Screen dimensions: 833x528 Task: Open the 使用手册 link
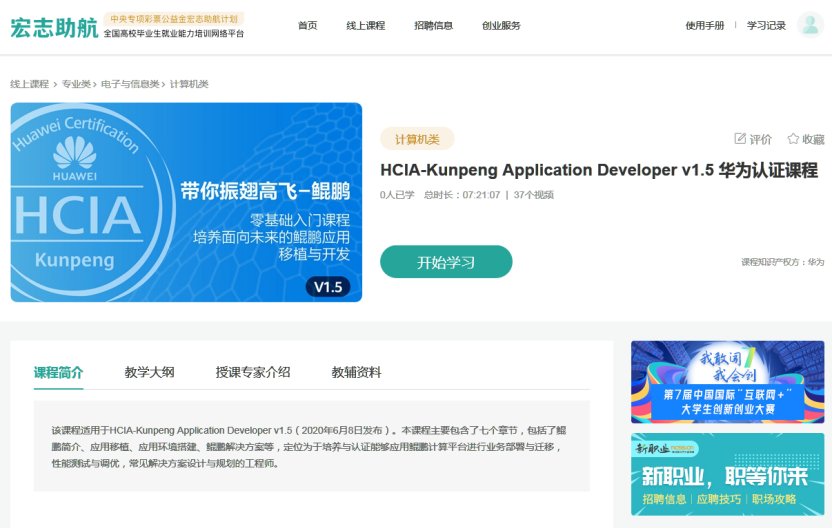704,25
